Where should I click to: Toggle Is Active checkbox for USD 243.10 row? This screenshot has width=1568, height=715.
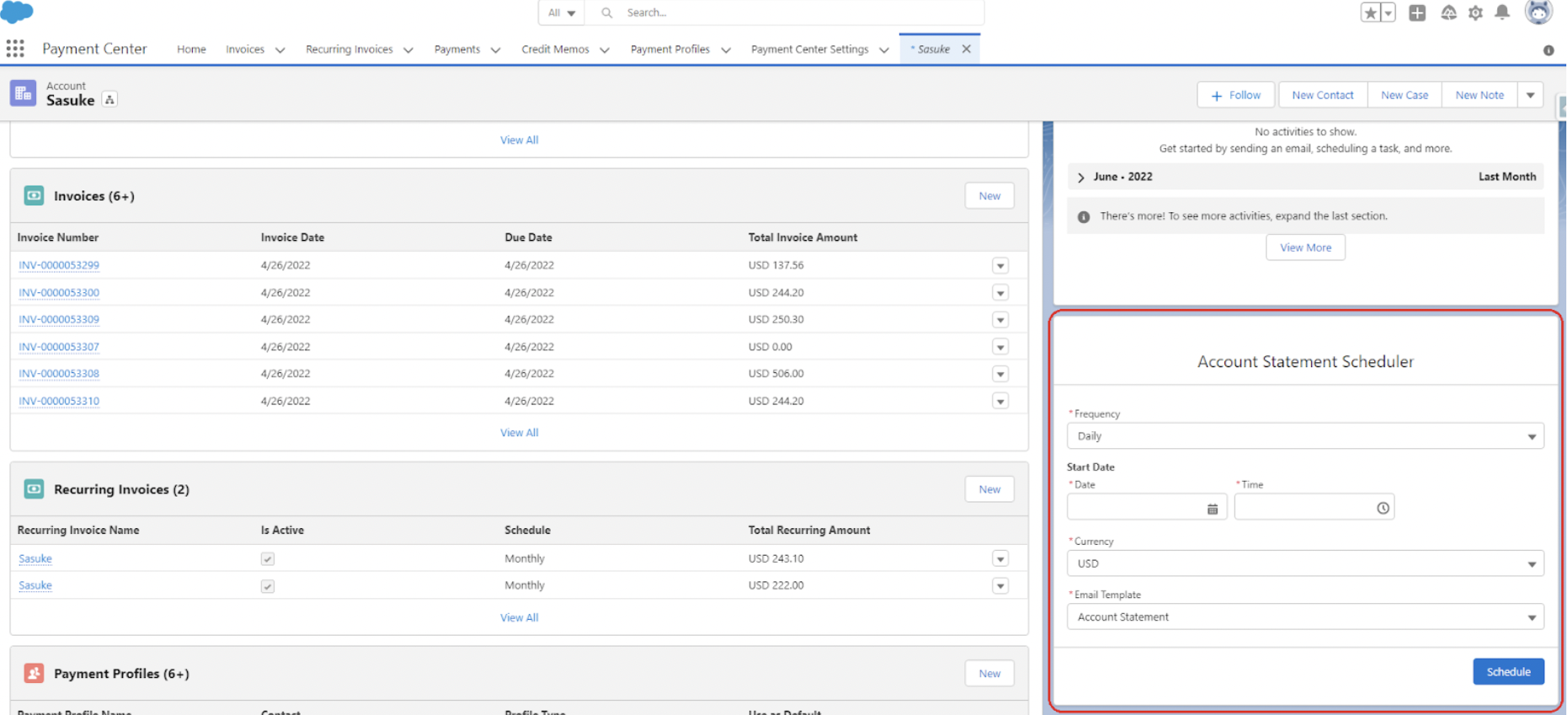click(268, 559)
